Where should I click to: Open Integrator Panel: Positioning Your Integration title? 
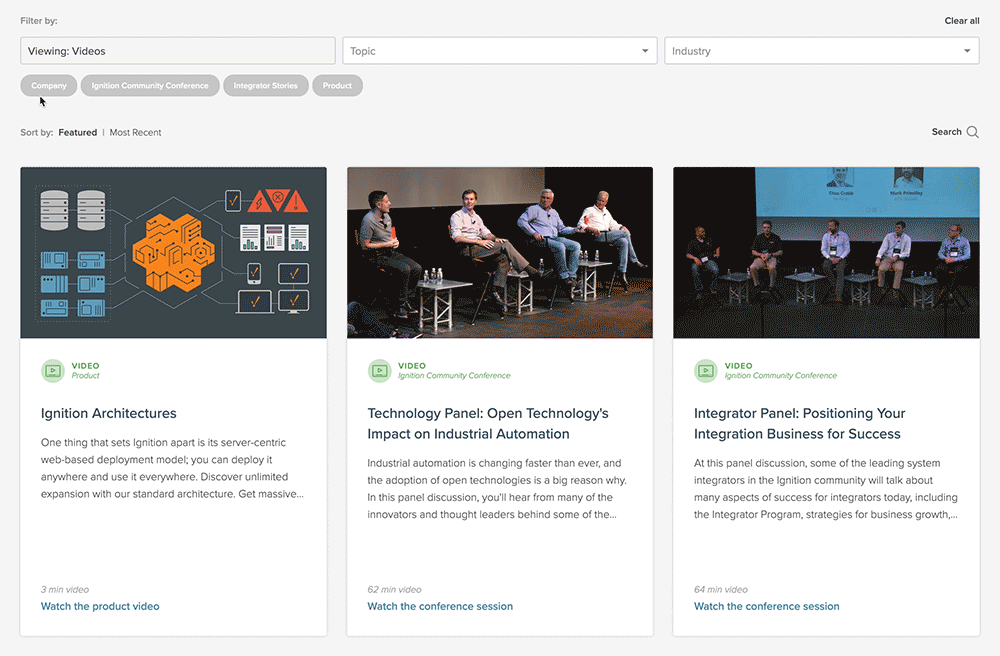click(800, 423)
